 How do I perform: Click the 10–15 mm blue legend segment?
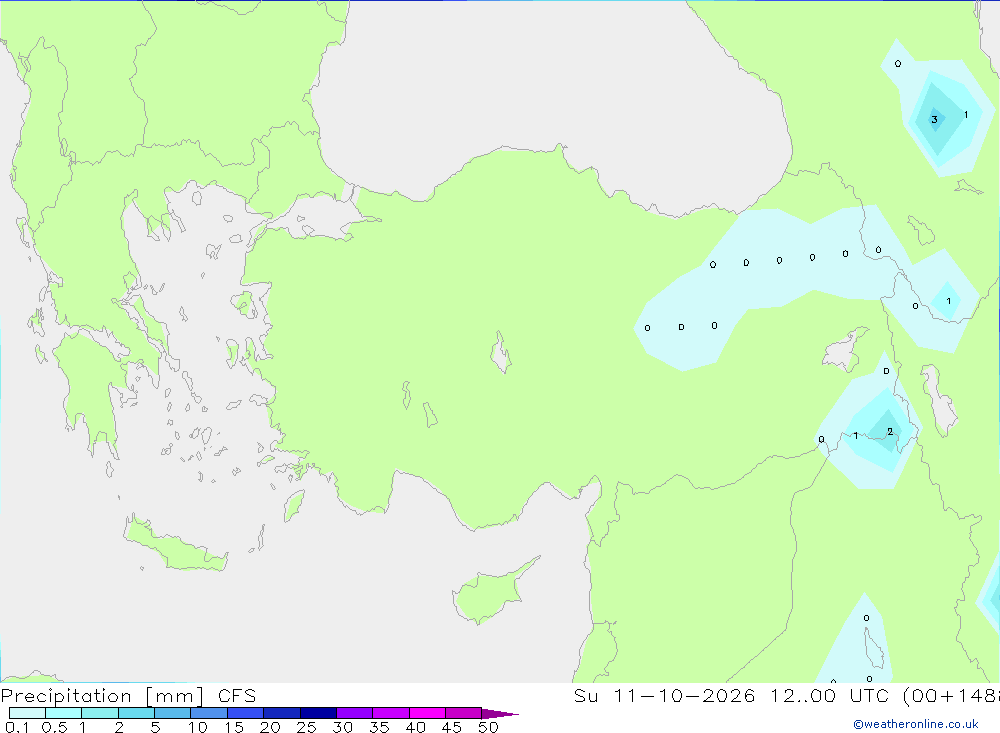pos(209,713)
